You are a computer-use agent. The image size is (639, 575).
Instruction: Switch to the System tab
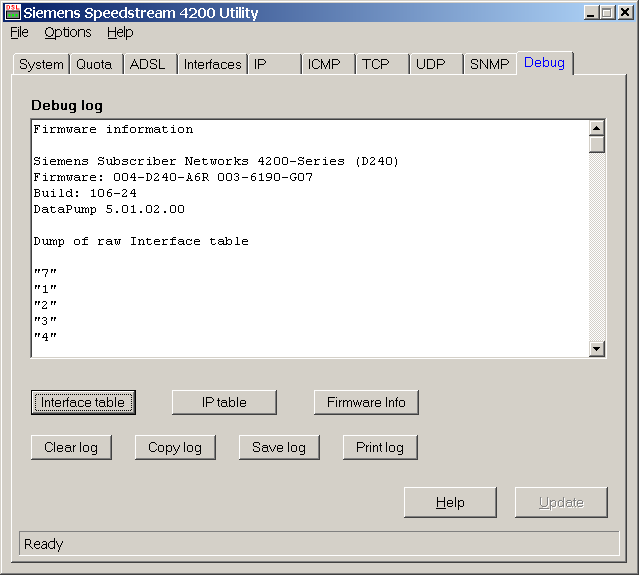41,64
